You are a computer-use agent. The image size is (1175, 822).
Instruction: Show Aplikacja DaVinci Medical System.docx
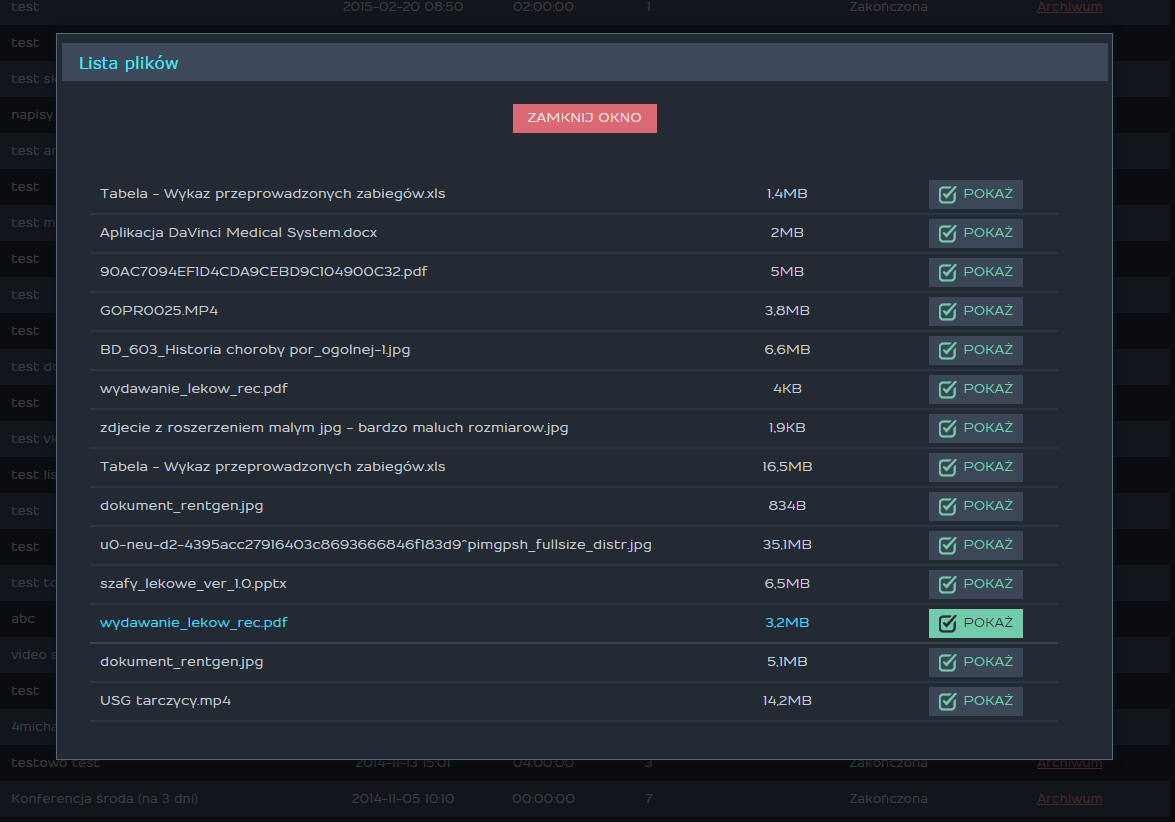click(976, 233)
